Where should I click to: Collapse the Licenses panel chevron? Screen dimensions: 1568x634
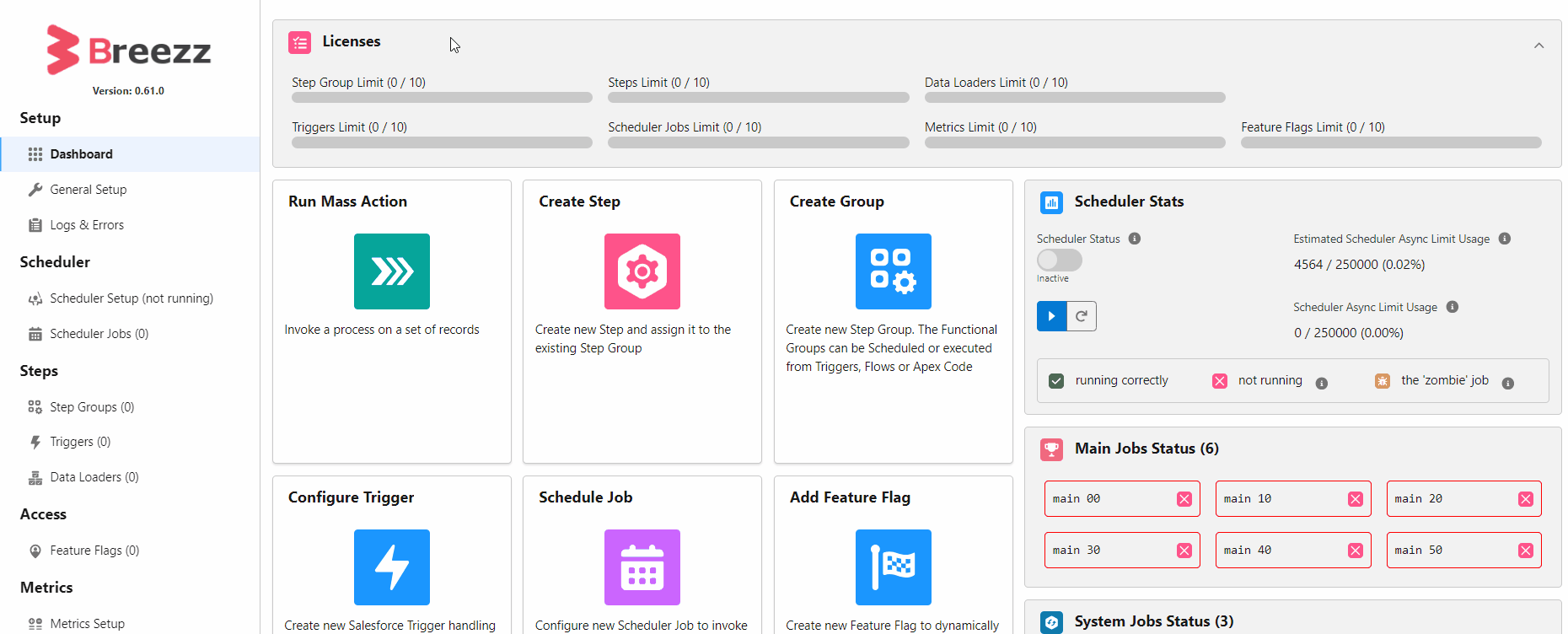tap(1538, 46)
